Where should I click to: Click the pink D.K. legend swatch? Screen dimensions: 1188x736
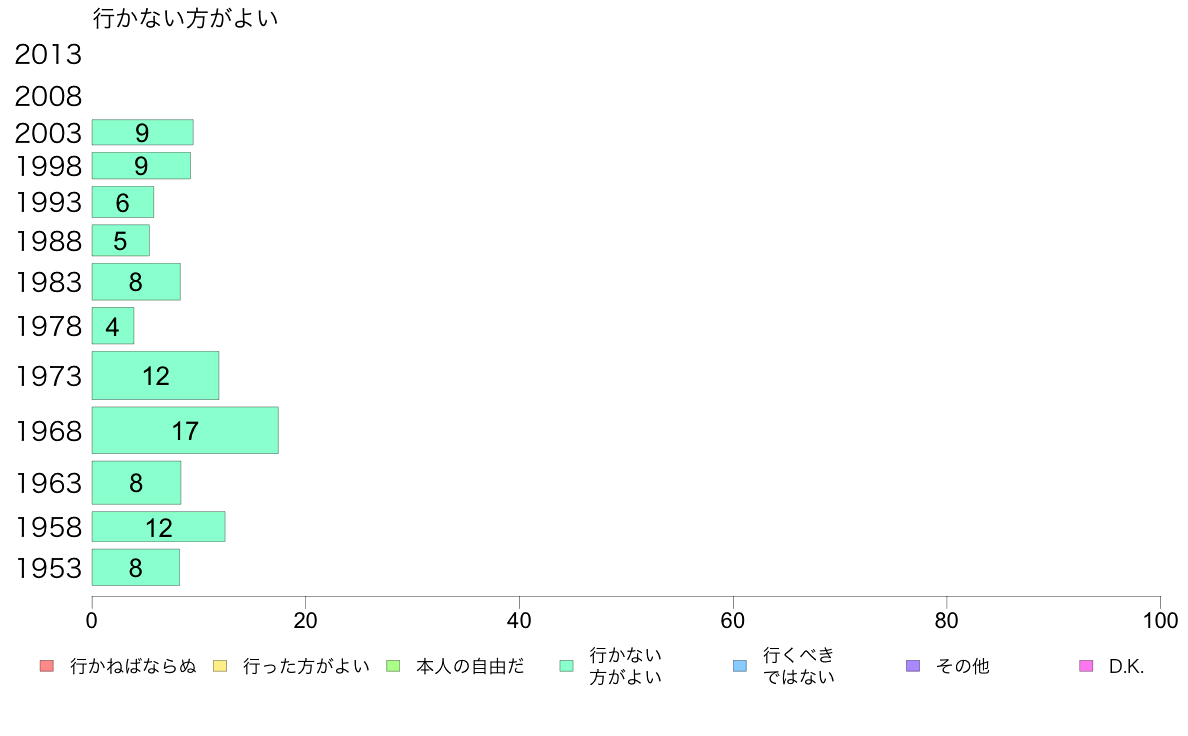(1086, 666)
